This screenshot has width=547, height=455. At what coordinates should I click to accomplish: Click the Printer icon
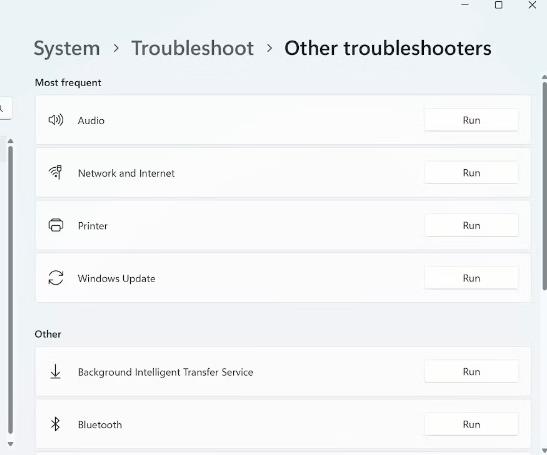[56, 225]
